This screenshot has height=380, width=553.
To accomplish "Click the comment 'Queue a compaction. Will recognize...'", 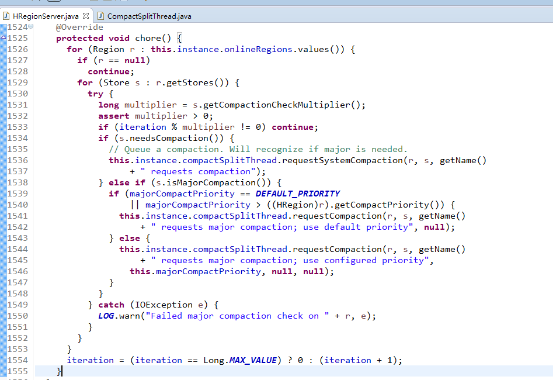I will [x=258, y=149].
